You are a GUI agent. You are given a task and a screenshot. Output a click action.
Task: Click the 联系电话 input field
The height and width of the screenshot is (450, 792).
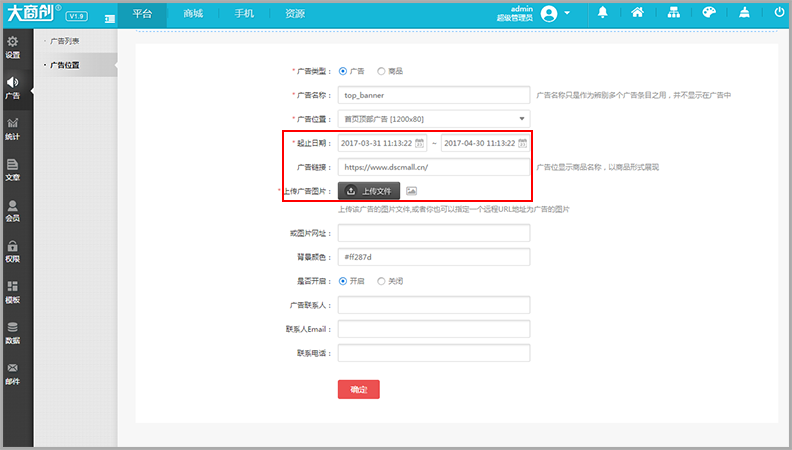(434, 353)
